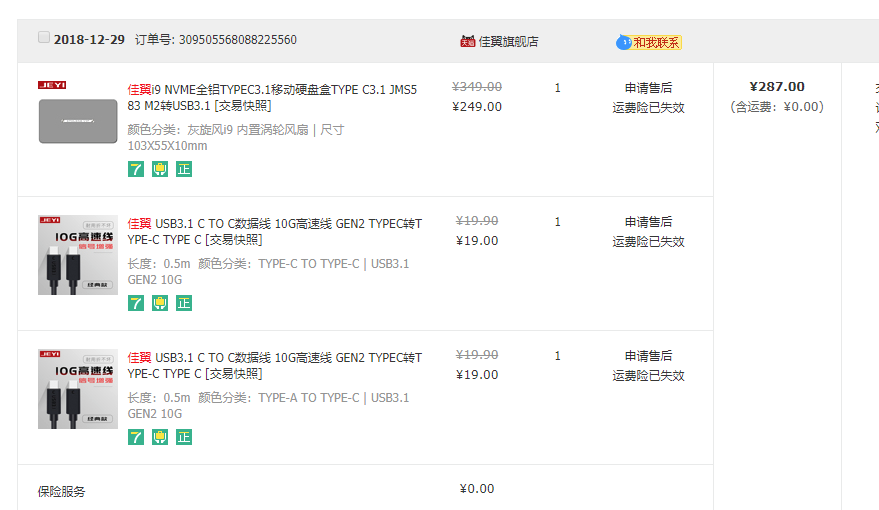Image resolution: width=879 pixels, height=510 pixels.
Task: Open the second item's USB3.1 C TO C title
Action: tap(275, 231)
